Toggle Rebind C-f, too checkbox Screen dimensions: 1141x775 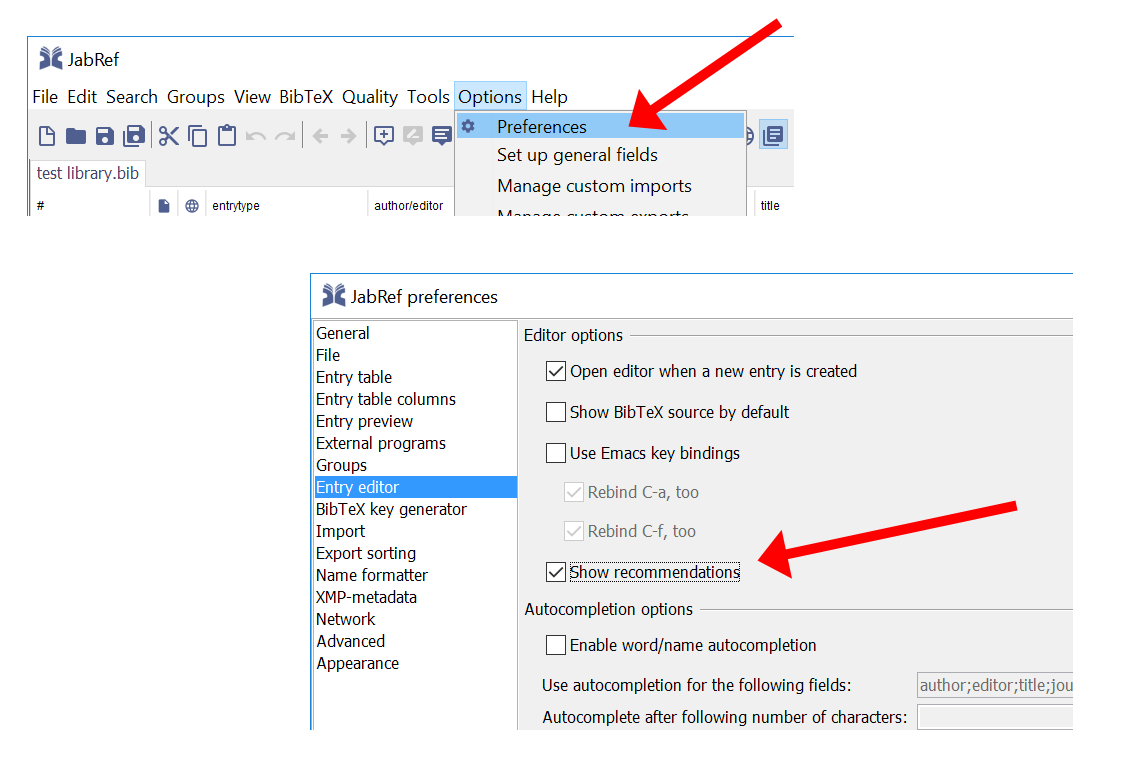tap(573, 531)
